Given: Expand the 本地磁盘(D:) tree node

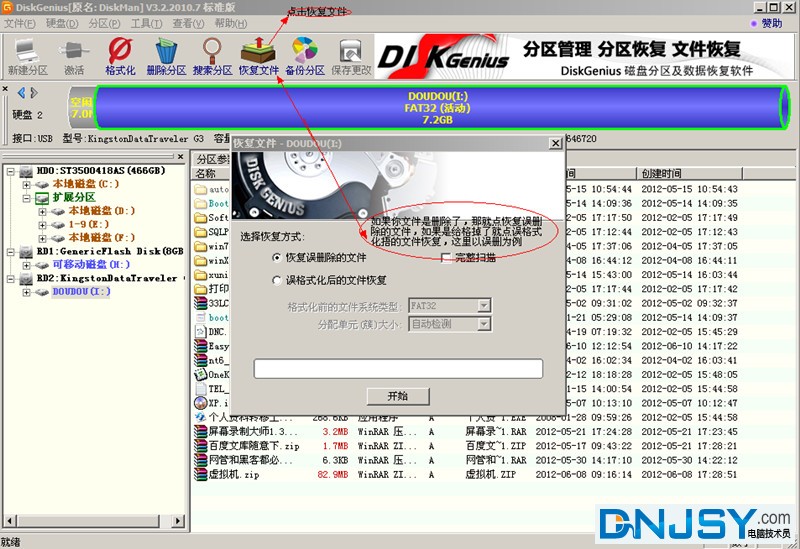Looking at the screenshot, I should (x=43, y=212).
